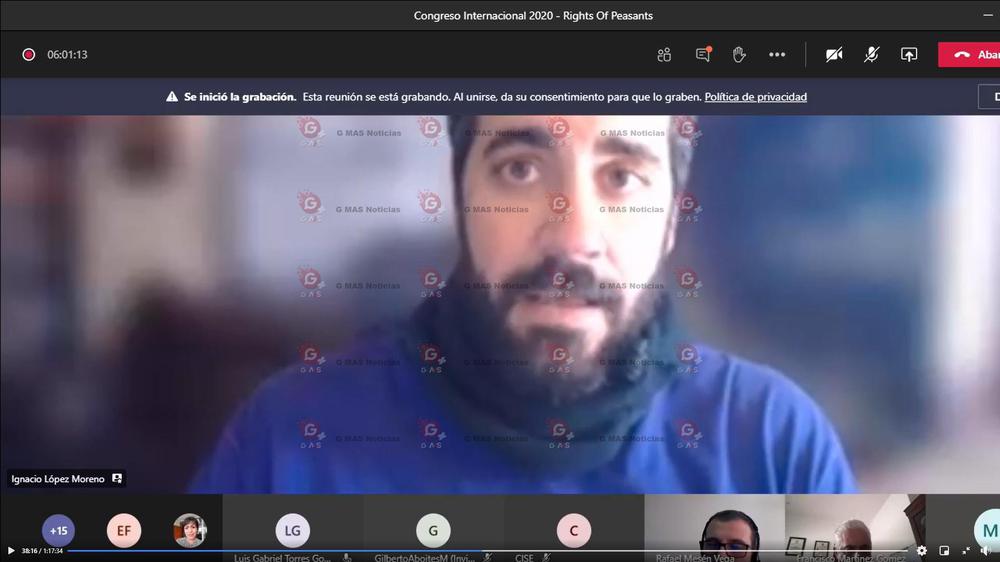Click microphone icon next to Luis Gabriel Torres
The image size is (1000, 562).
347,558
